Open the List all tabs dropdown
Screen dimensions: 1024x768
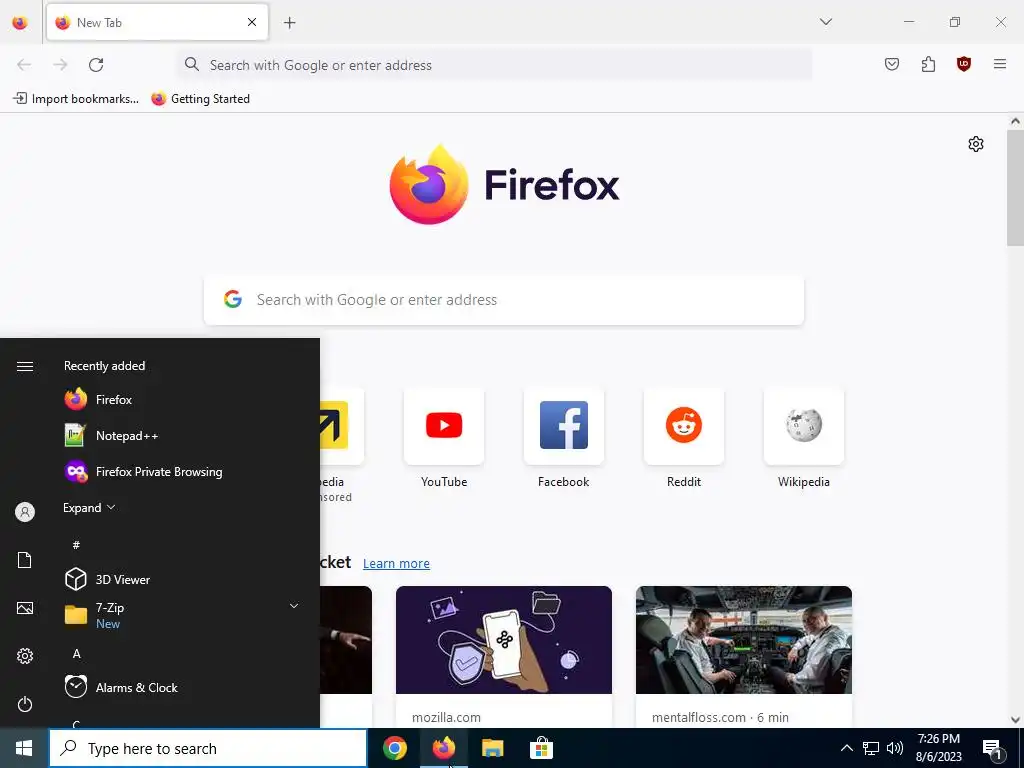[x=825, y=22]
